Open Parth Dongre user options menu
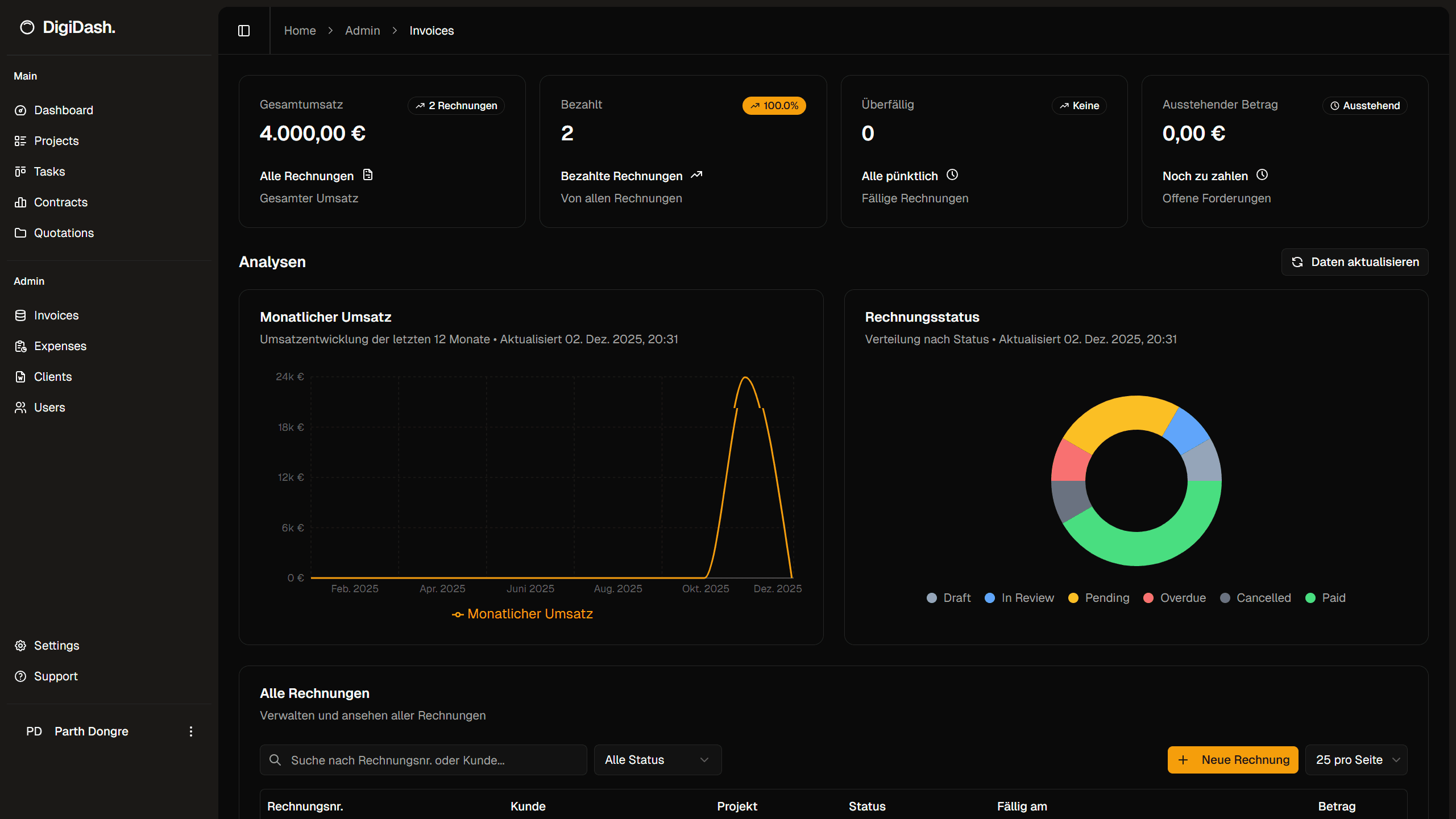The height and width of the screenshot is (819, 1456). (191, 731)
